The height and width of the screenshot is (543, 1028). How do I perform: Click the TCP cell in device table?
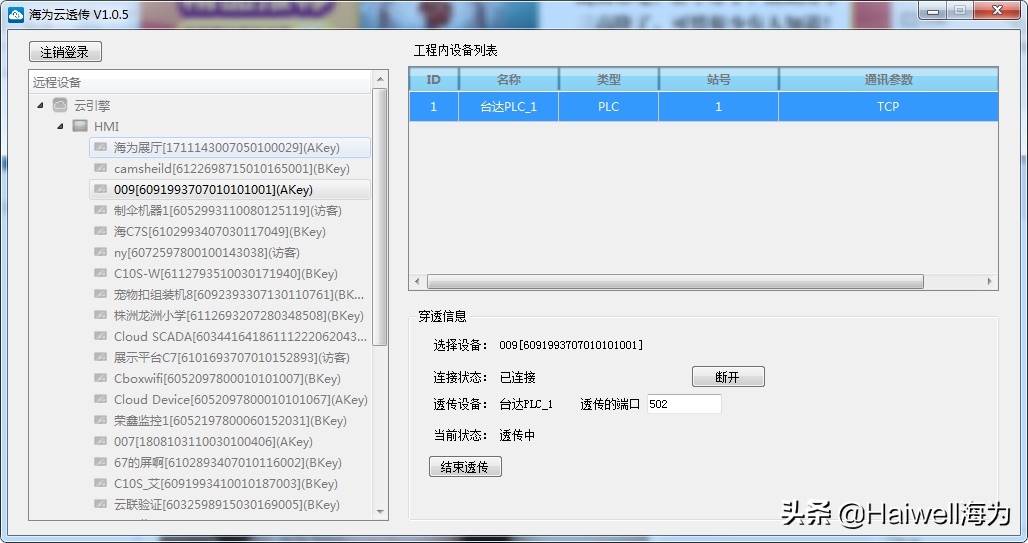888,106
